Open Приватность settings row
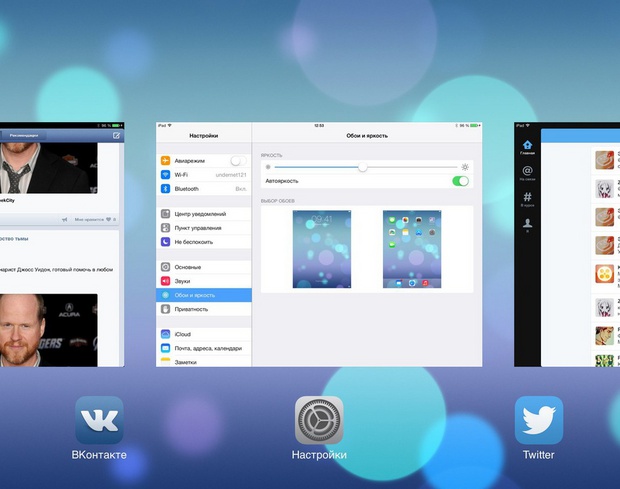This screenshot has width=620, height=489. [x=204, y=309]
